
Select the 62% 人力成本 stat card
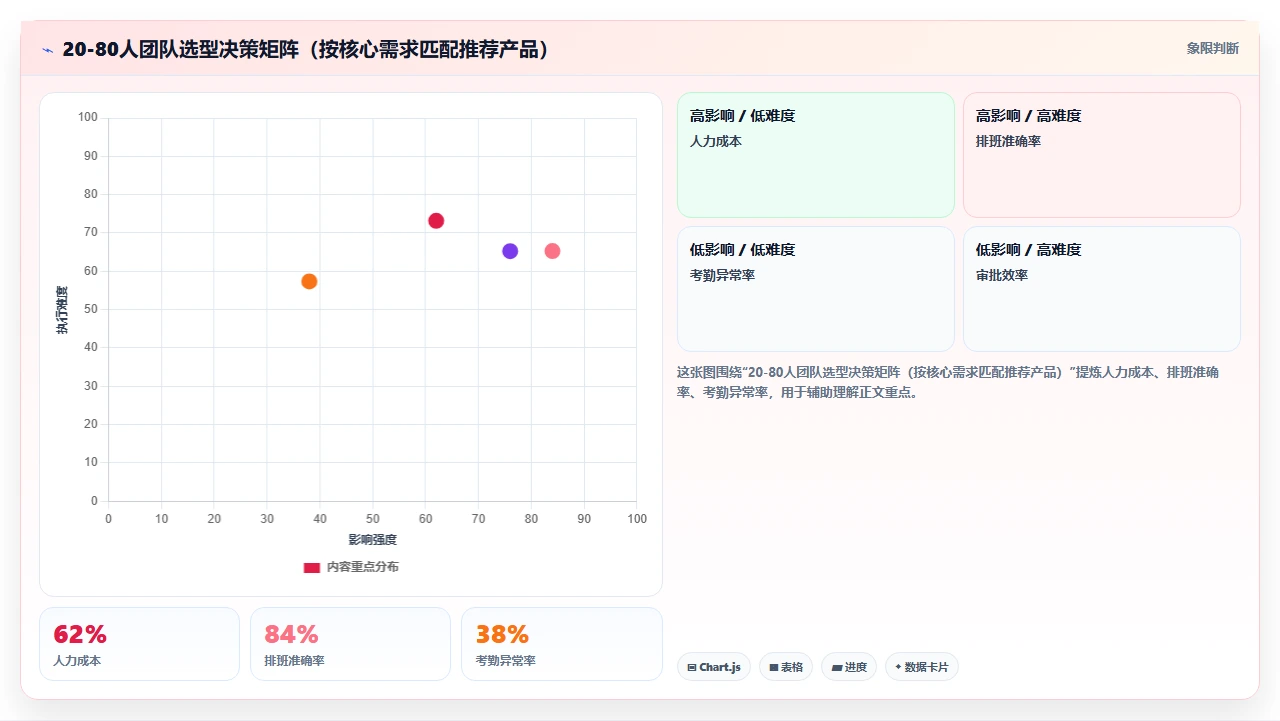[140, 644]
